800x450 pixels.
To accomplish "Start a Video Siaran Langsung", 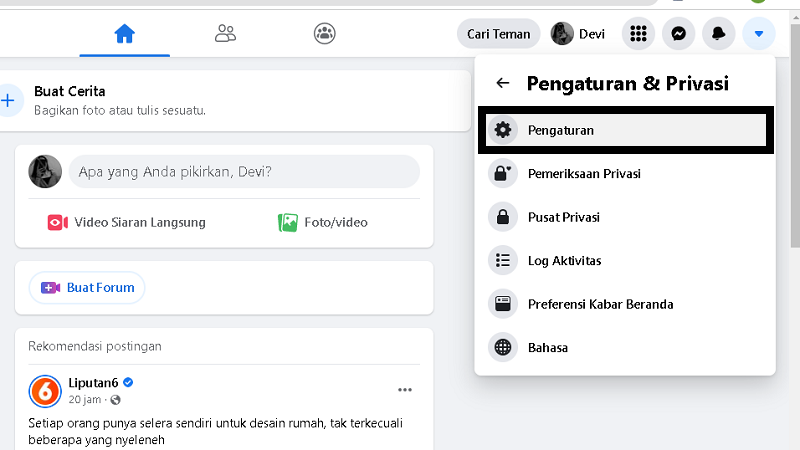I will pyautogui.click(x=127, y=222).
